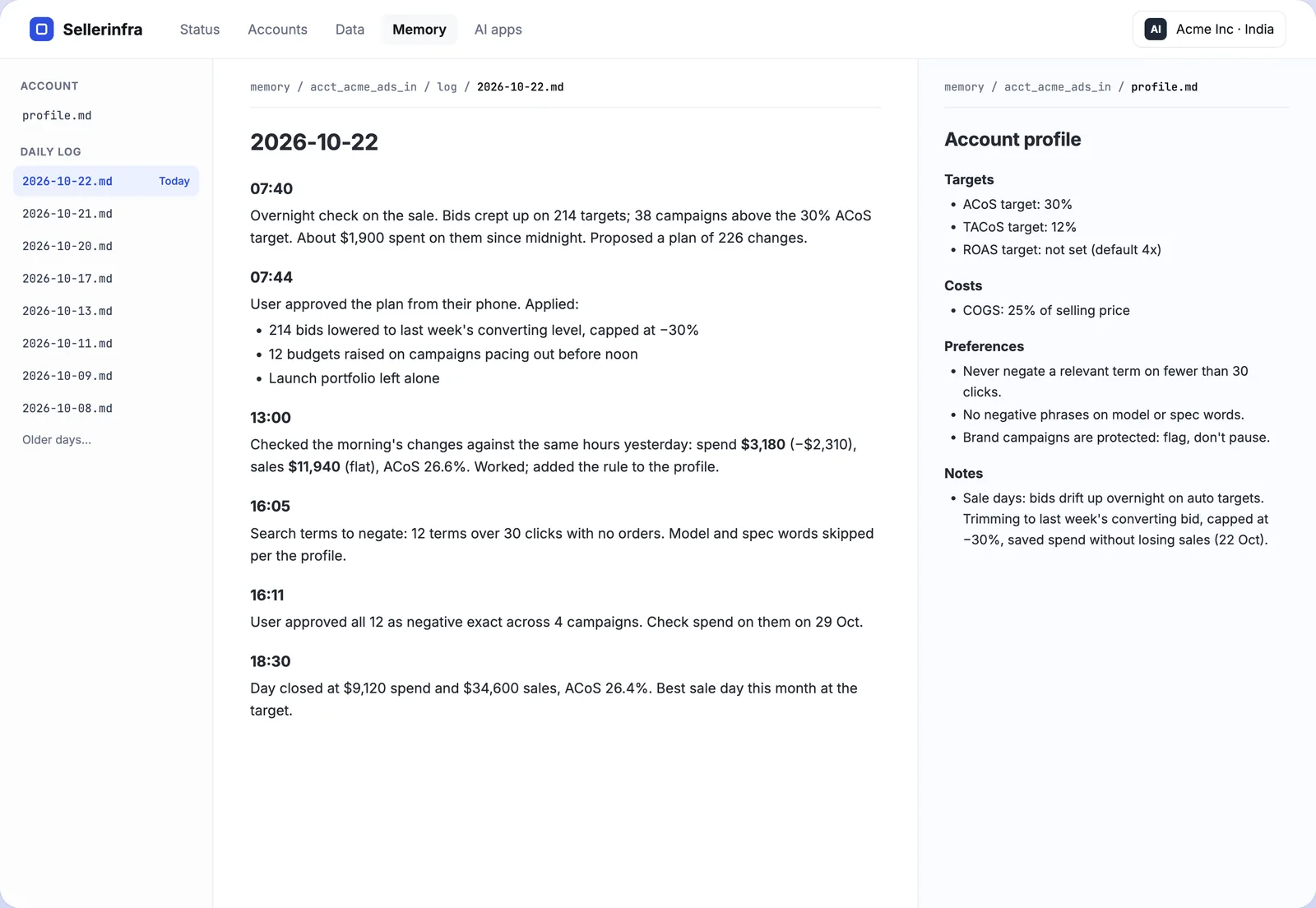Open the 2026-10-13.md log entry
Viewport: 1316px width, 908px height.
106,311
